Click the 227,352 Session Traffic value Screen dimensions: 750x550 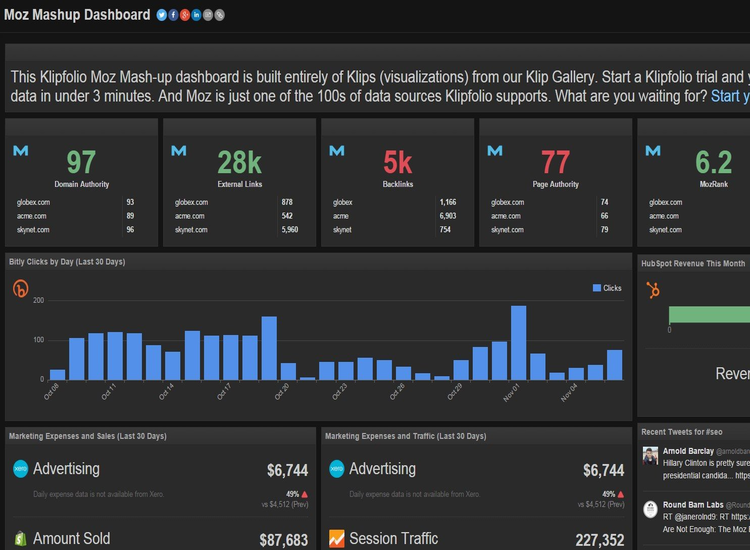[x=600, y=540]
